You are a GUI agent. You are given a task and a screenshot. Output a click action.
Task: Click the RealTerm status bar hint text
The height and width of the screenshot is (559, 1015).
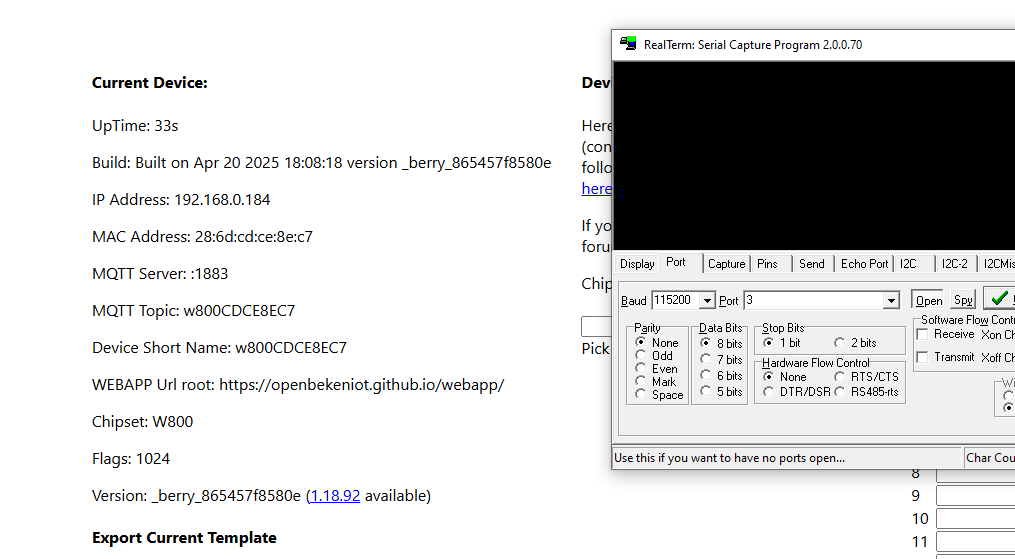coord(730,457)
